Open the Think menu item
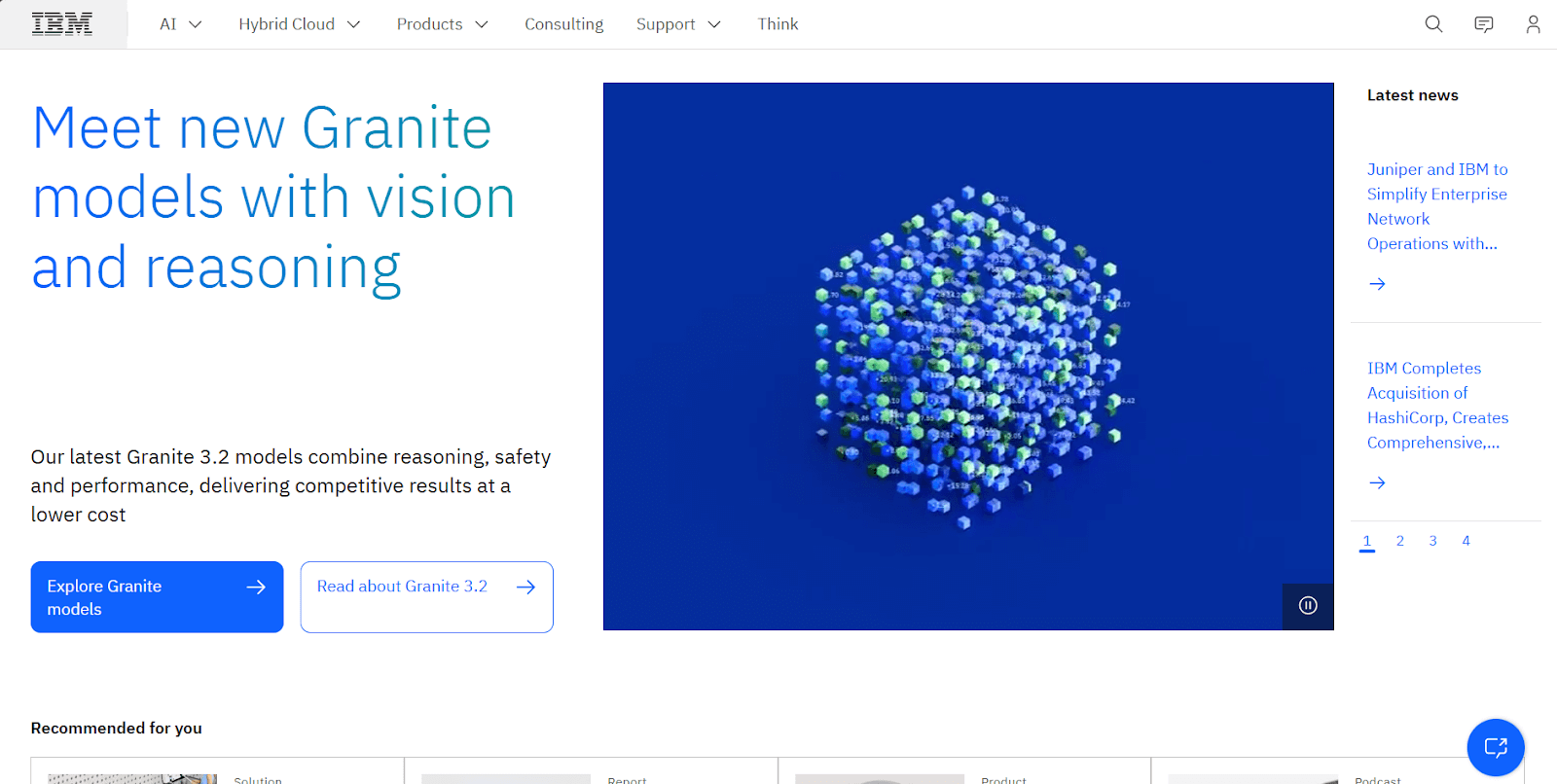The height and width of the screenshot is (784, 1557). tap(778, 24)
